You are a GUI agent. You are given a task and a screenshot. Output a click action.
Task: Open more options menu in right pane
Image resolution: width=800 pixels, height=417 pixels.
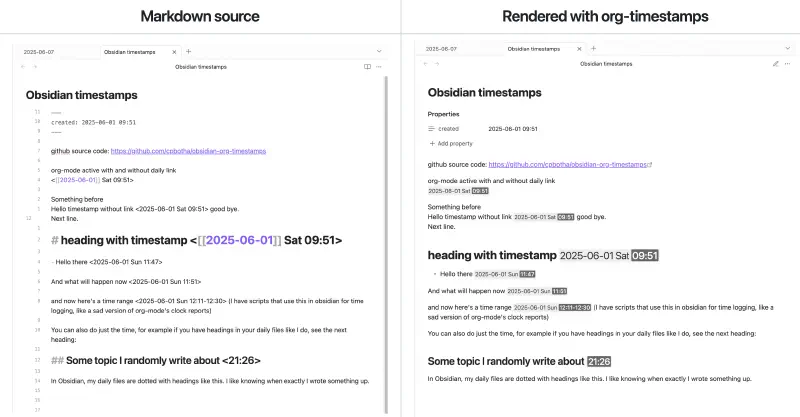click(787, 64)
